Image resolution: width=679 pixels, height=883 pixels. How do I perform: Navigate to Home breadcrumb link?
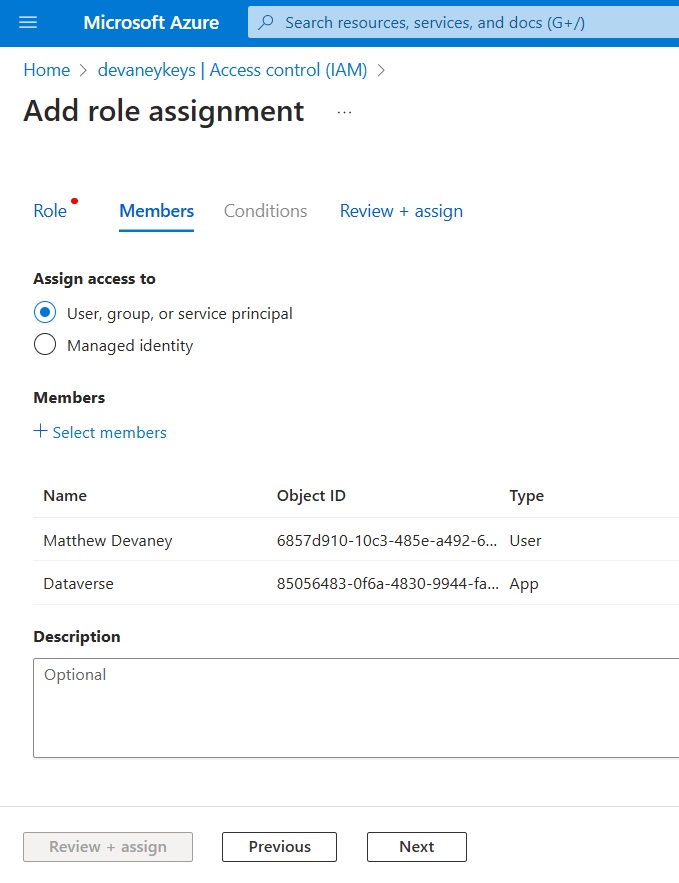click(47, 70)
